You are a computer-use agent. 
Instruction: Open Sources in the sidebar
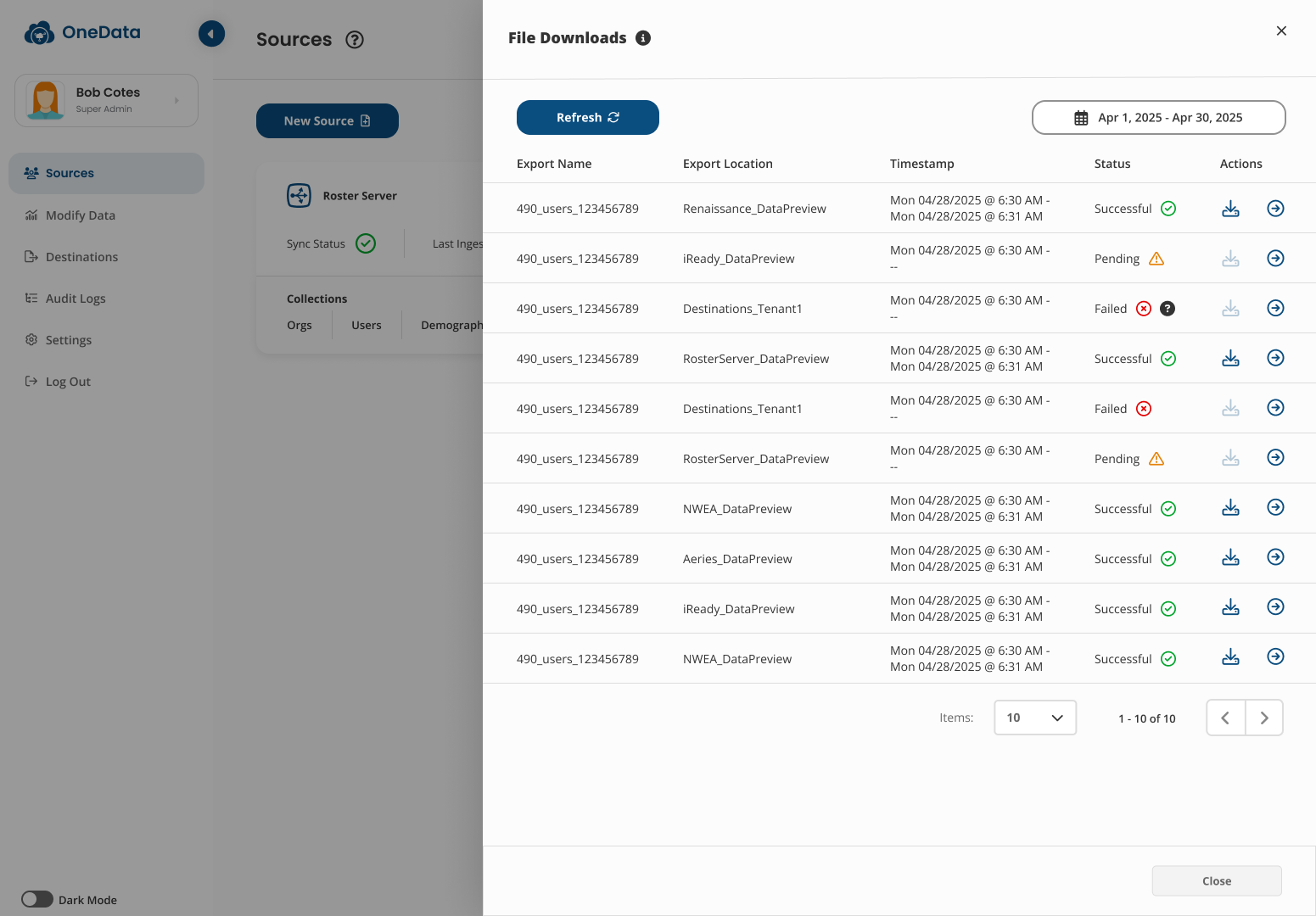[106, 173]
